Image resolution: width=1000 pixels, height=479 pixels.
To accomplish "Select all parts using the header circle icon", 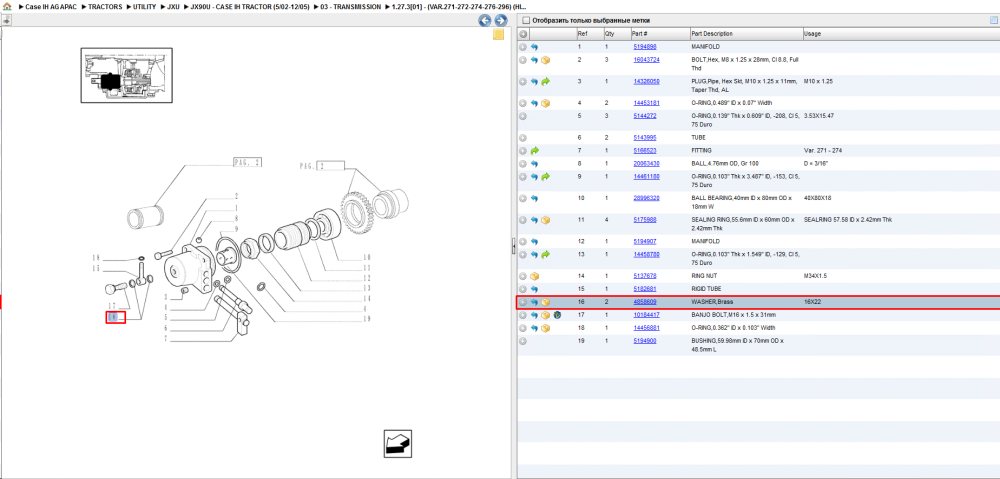I will tap(523, 34).
